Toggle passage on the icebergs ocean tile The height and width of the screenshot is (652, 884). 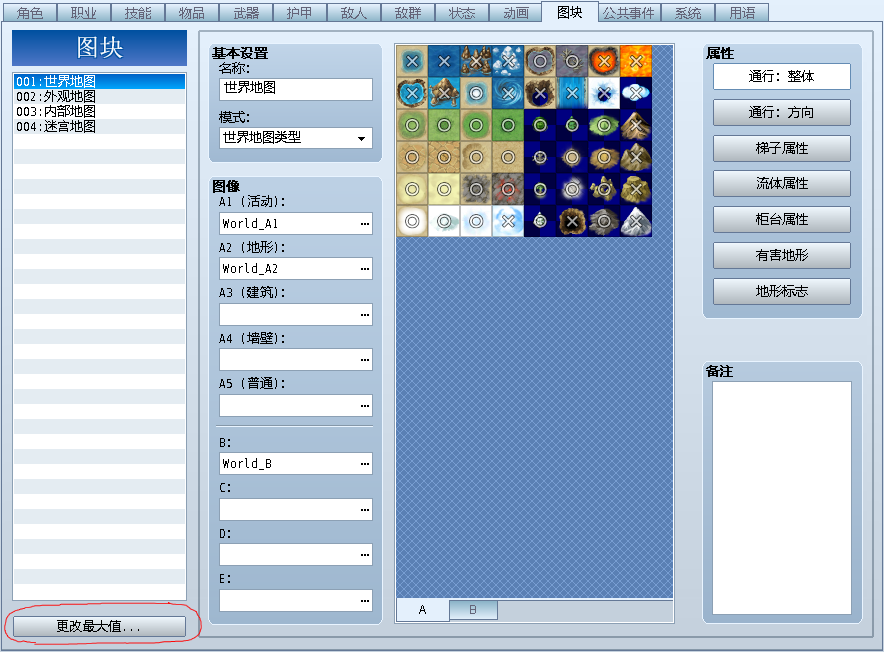(x=508, y=61)
